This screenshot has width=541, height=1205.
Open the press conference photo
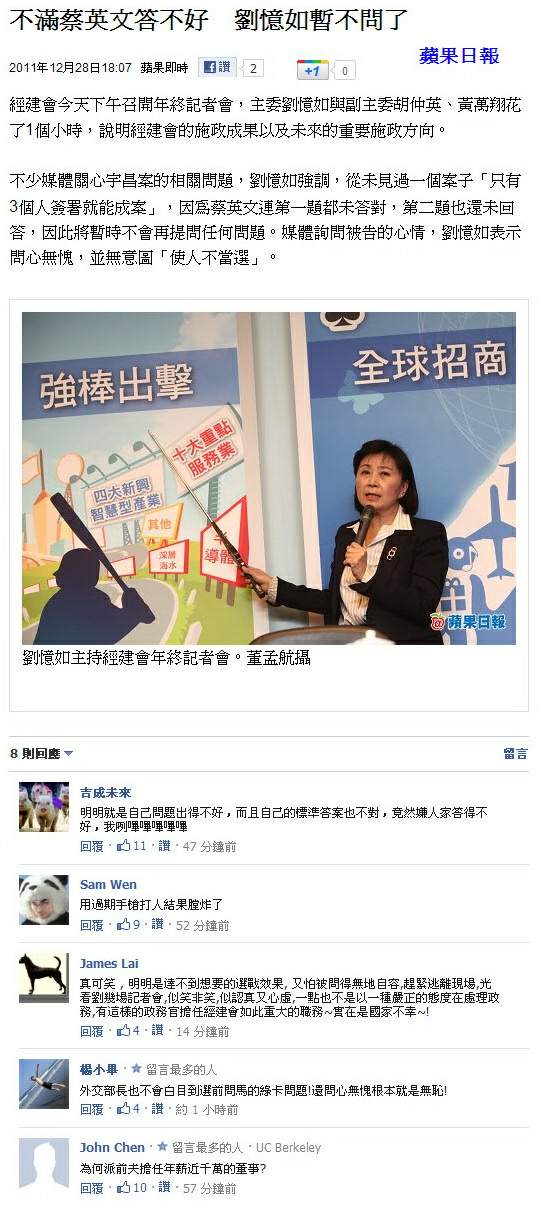tap(269, 478)
